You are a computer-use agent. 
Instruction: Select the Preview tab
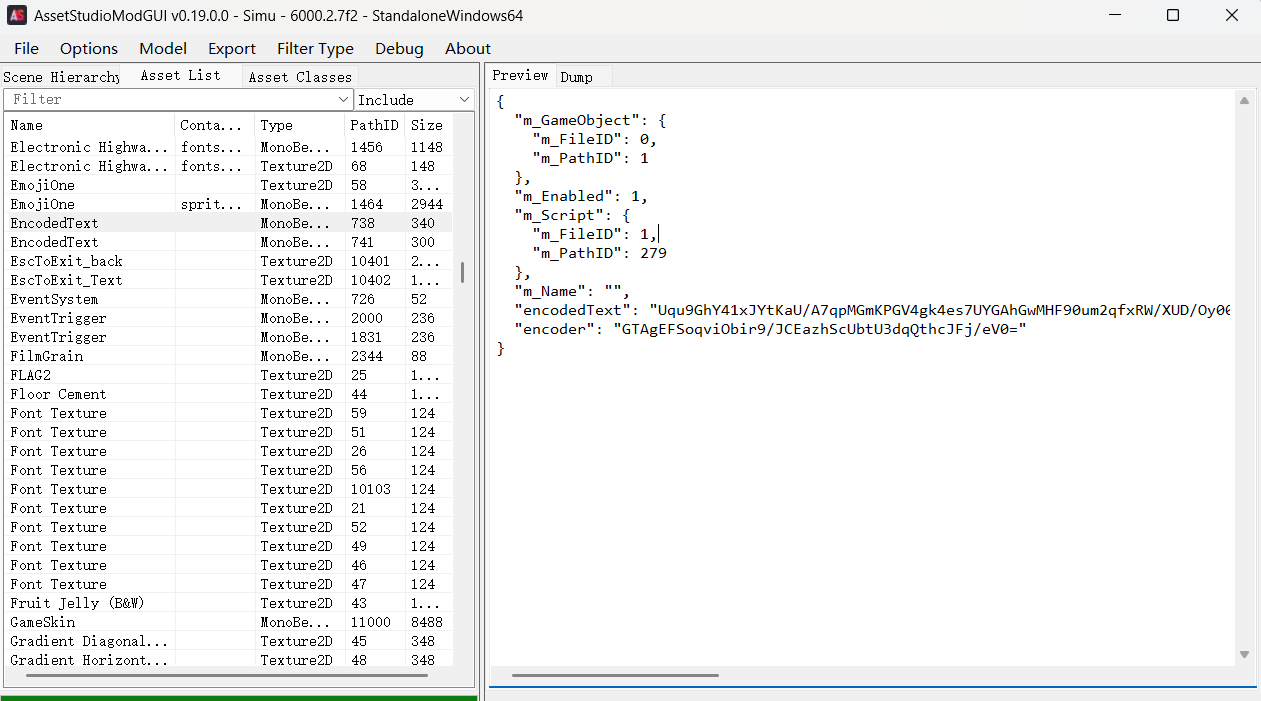pyautogui.click(x=520, y=76)
